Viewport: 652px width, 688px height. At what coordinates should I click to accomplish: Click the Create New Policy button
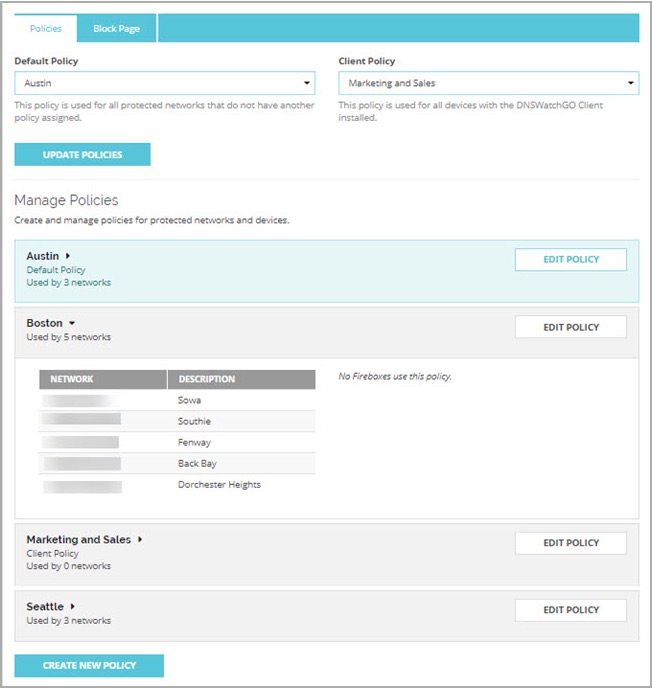pyautogui.click(x=89, y=666)
